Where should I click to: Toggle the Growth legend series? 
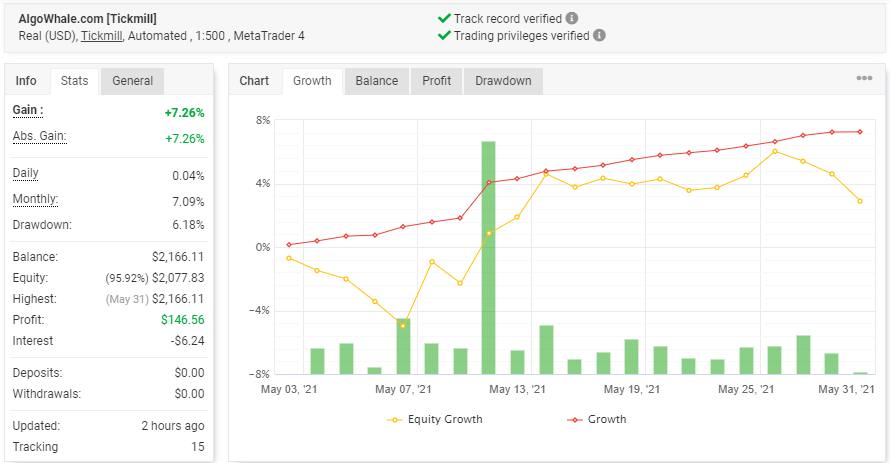tap(597, 419)
